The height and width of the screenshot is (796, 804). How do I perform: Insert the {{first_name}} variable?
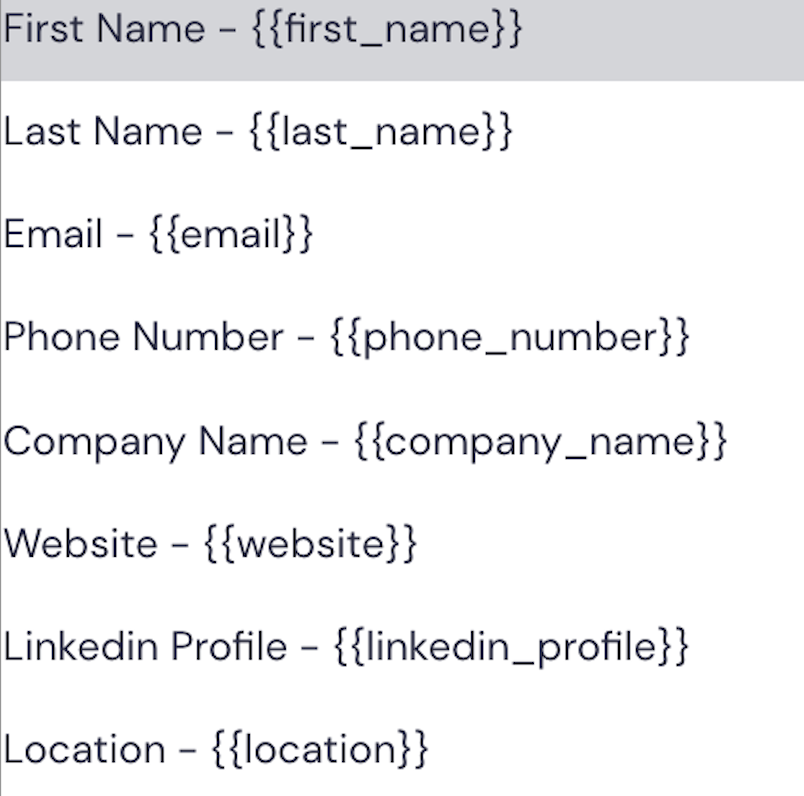(x=386, y=30)
